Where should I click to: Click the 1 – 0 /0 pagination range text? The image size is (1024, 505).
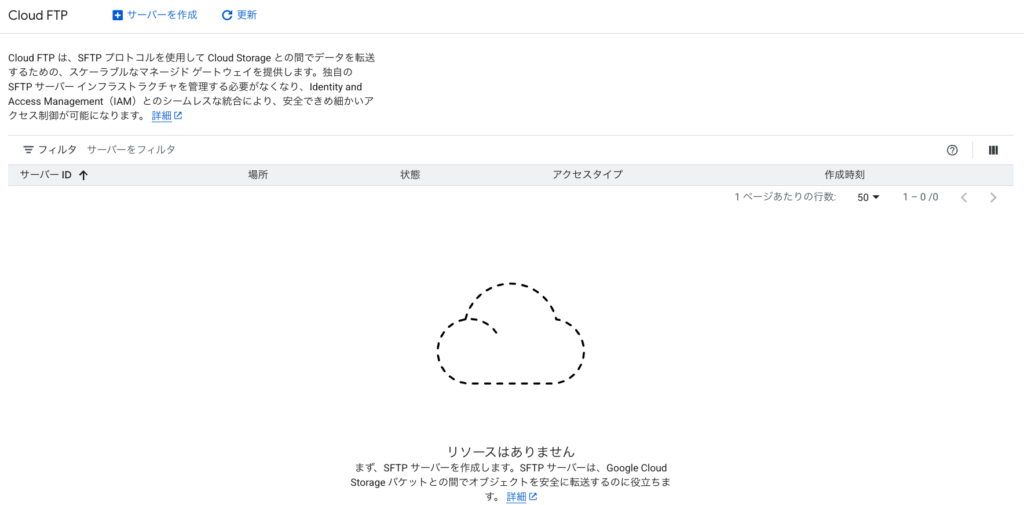point(920,197)
